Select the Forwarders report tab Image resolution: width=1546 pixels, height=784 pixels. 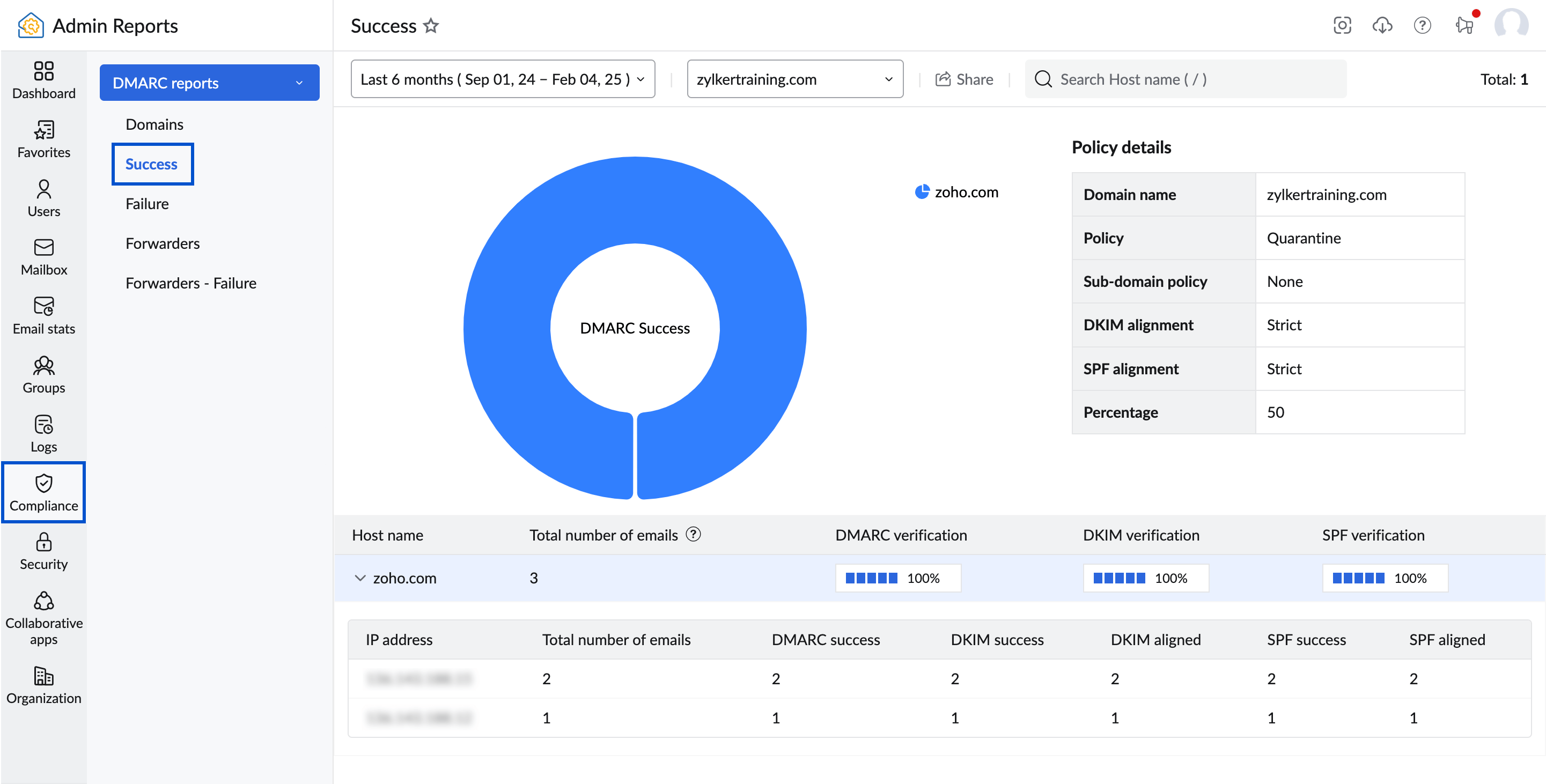tap(162, 244)
